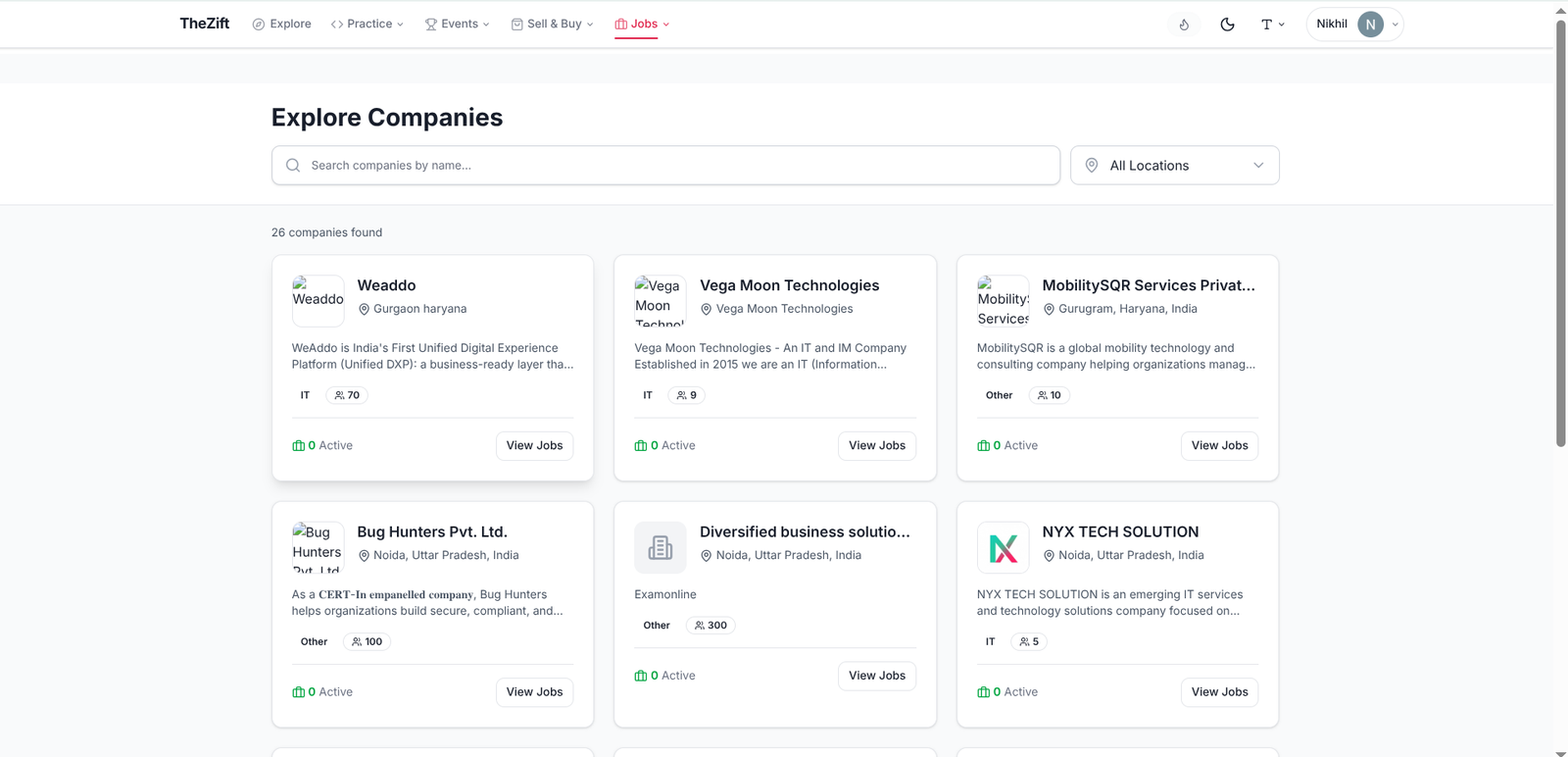Click the pin icon in All Locations
The image size is (1568, 757).
click(x=1092, y=165)
